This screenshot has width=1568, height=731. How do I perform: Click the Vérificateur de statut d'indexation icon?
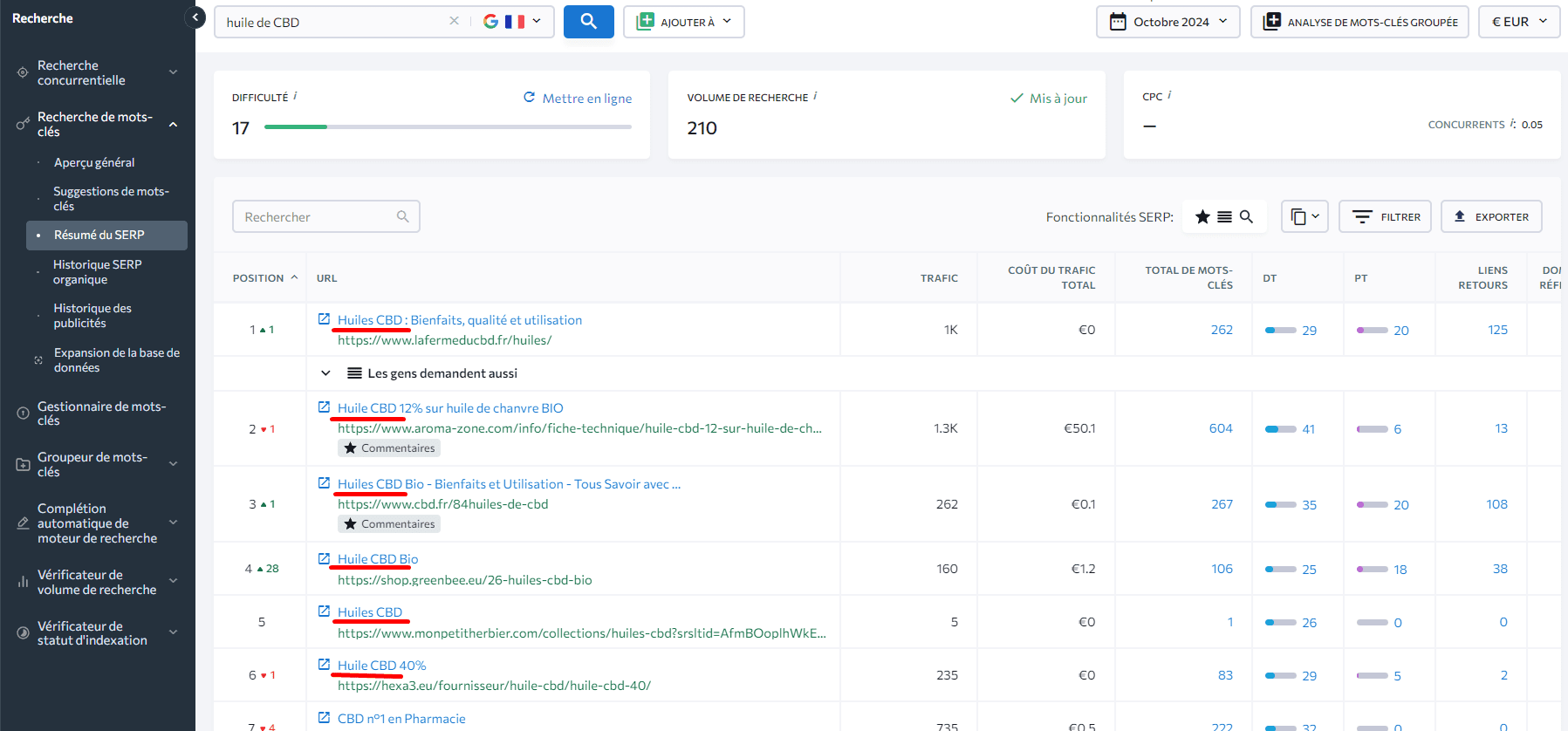23,633
